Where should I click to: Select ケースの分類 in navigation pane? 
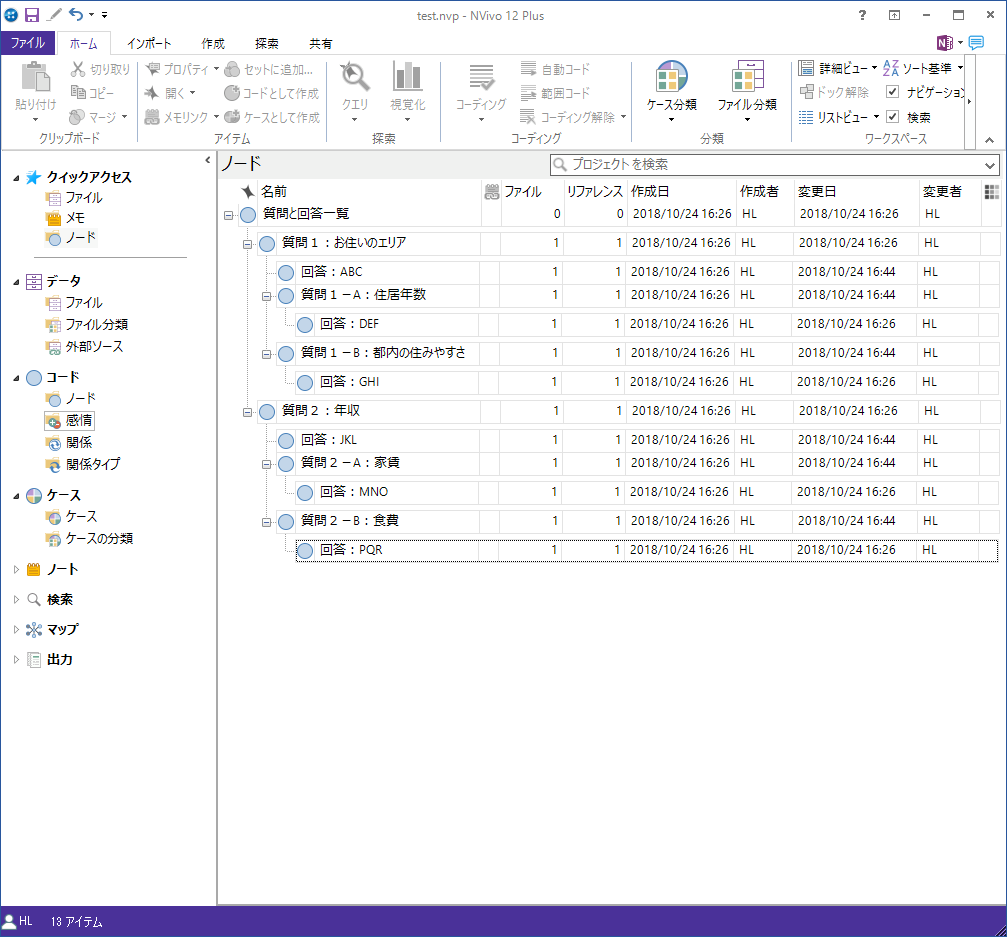tap(99, 539)
